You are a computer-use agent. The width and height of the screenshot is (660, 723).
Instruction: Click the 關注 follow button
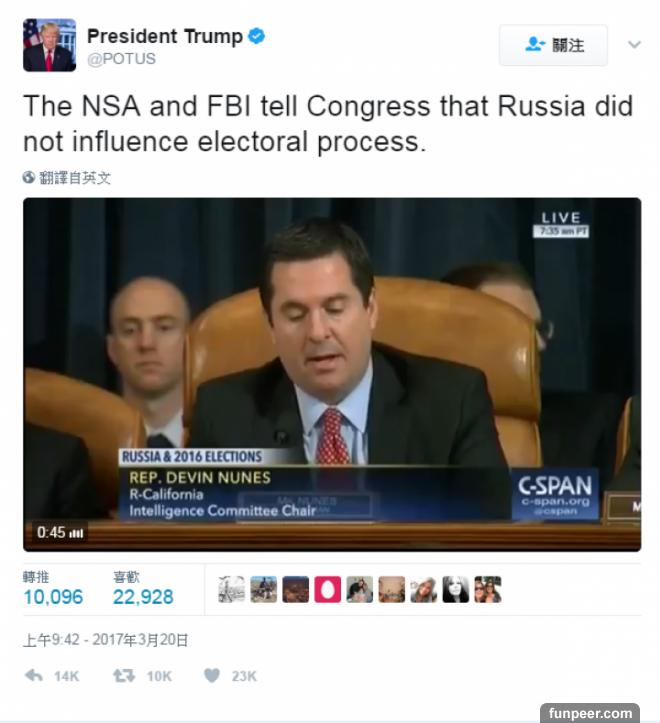coord(553,45)
